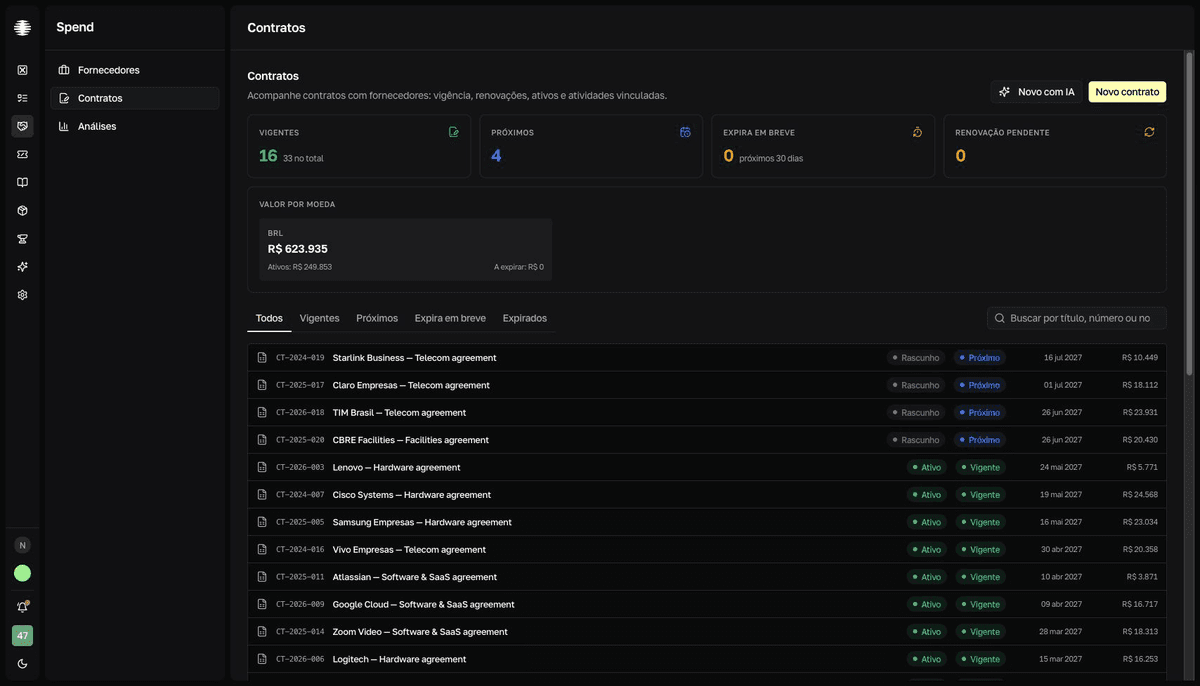The image size is (1200, 686).
Task: Open the open-book icon in left rail
Action: pos(22,183)
